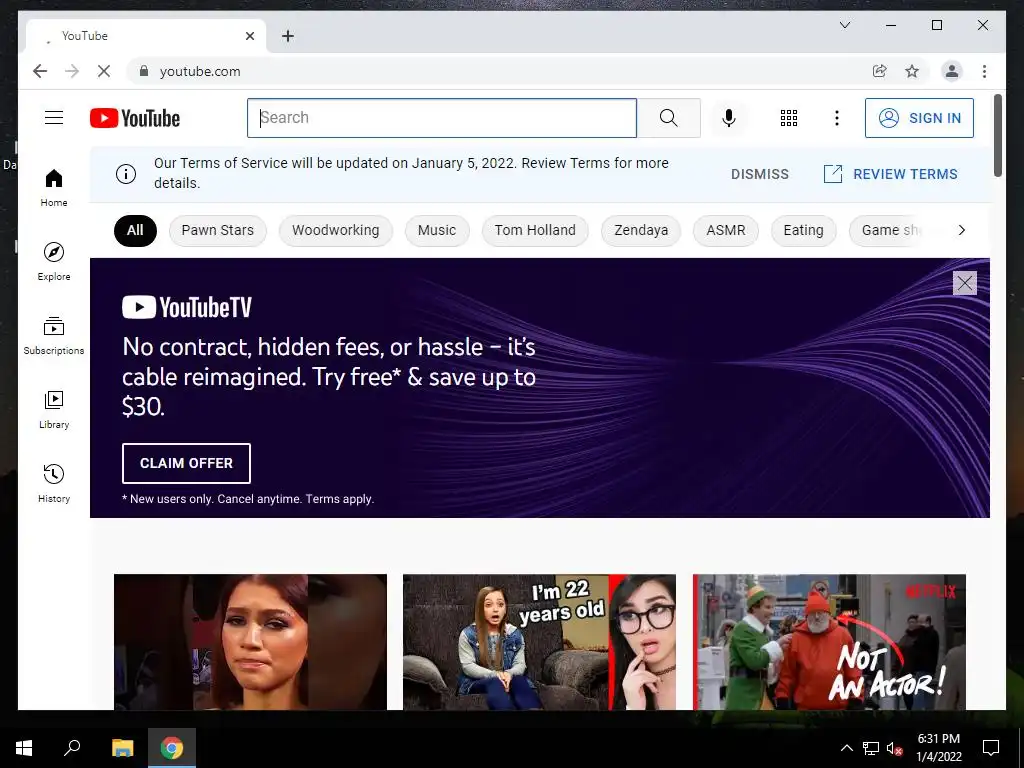This screenshot has width=1024, height=768.
Task: Open the YouTube hamburger guide menu
Action: coord(54,118)
